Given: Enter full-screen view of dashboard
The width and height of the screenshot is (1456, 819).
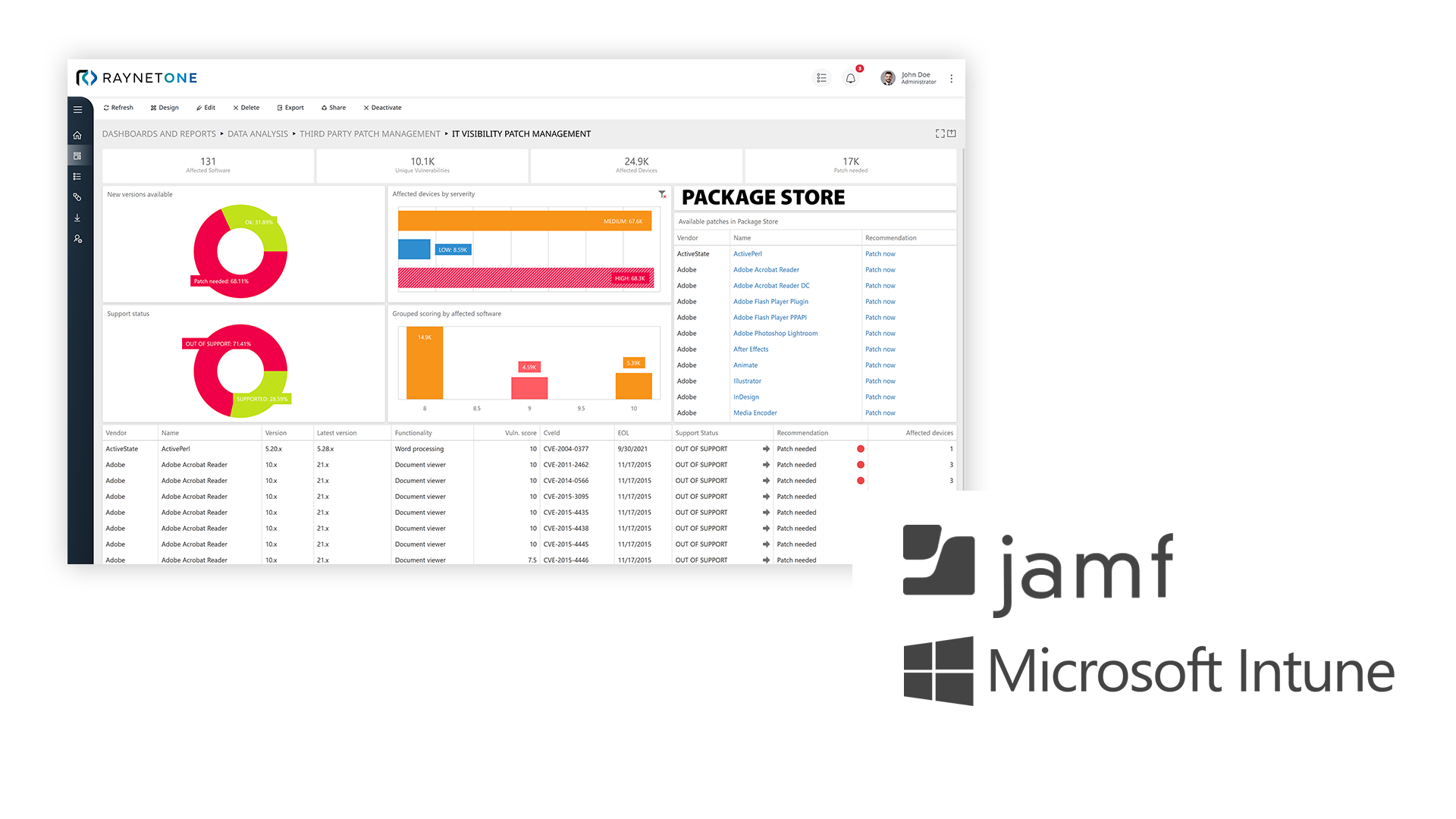Looking at the screenshot, I should click(940, 133).
